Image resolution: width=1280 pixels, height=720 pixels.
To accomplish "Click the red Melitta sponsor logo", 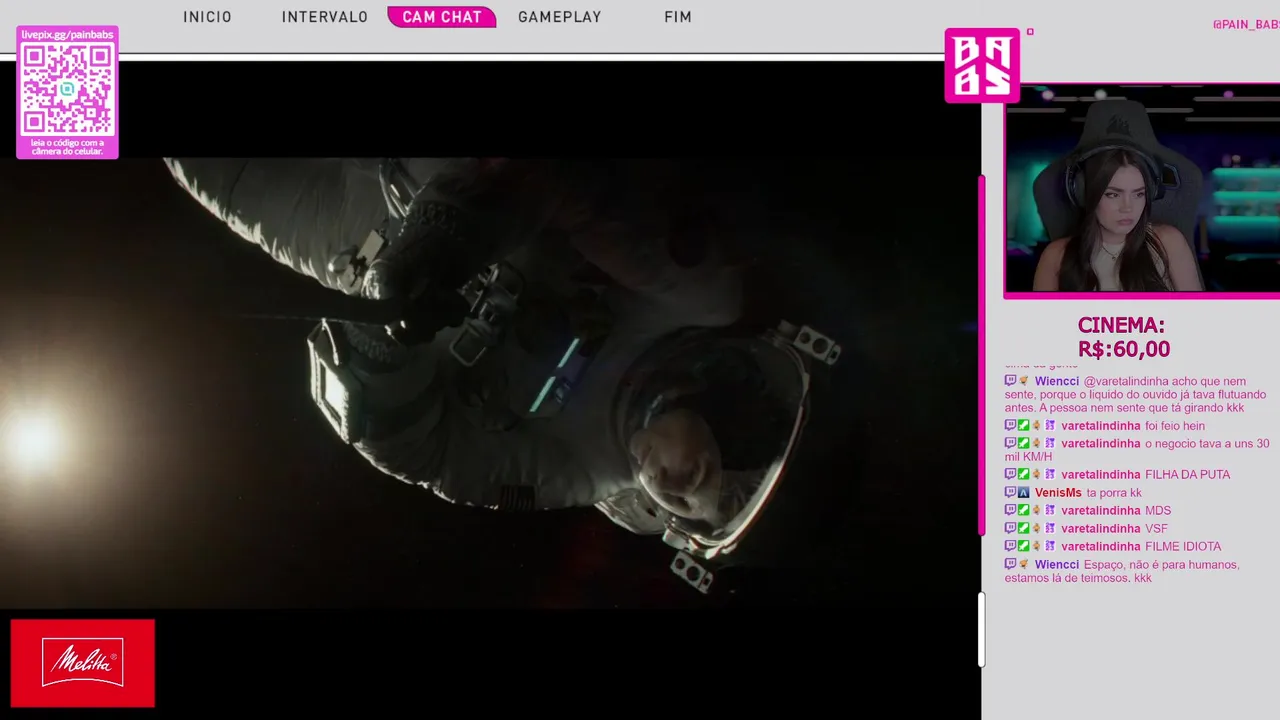I will [x=83, y=663].
